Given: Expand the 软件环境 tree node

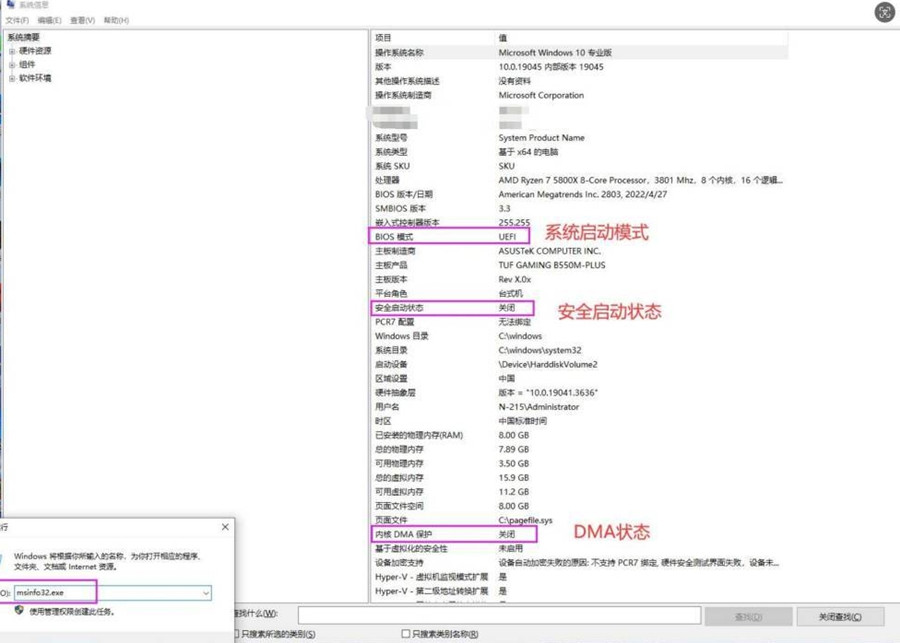Looking at the screenshot, I should pyautogui.click(x=12, y=78).
